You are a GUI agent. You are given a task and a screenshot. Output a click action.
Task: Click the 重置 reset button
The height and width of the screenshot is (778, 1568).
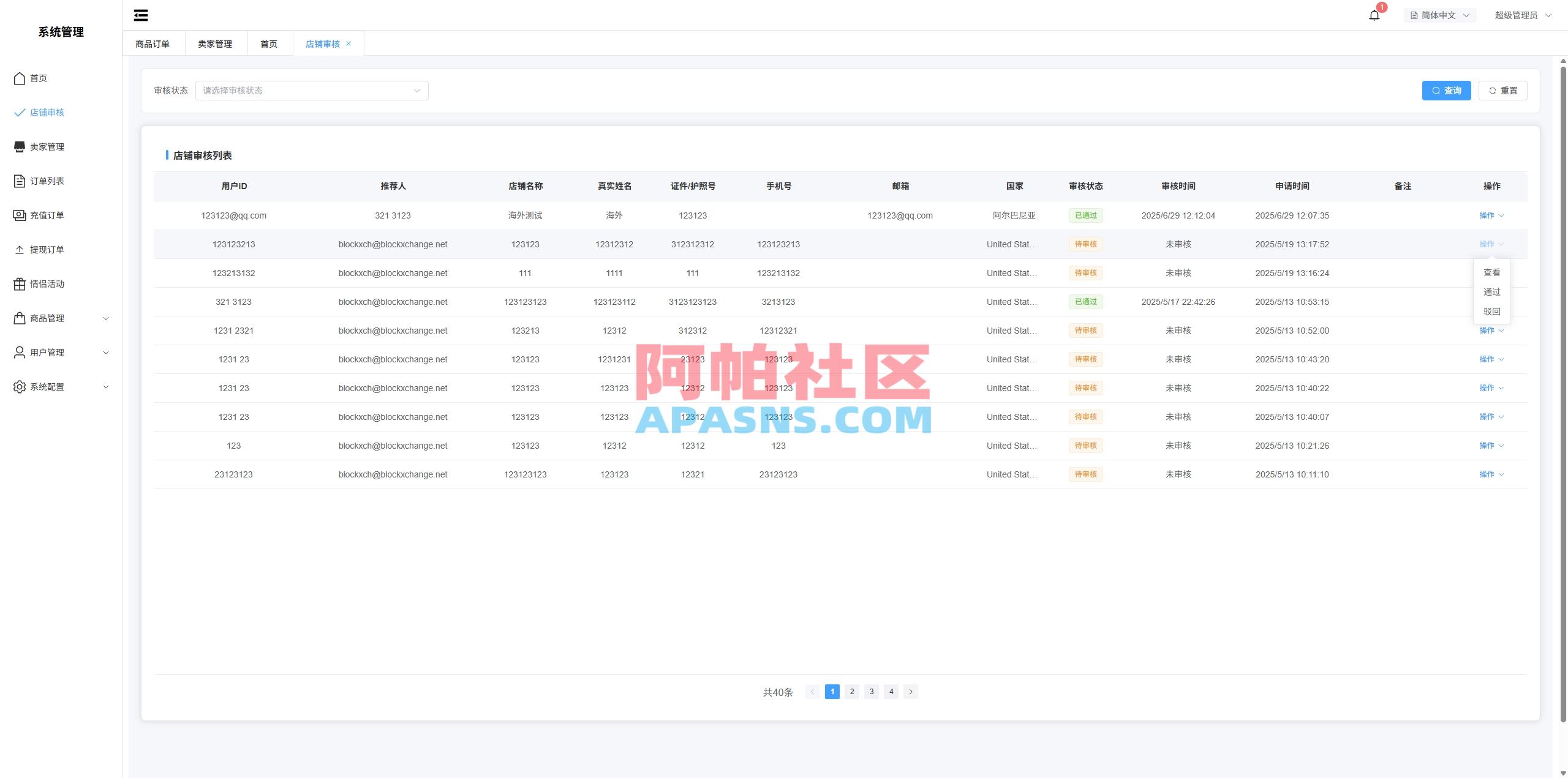click(x=1502, y=90)
